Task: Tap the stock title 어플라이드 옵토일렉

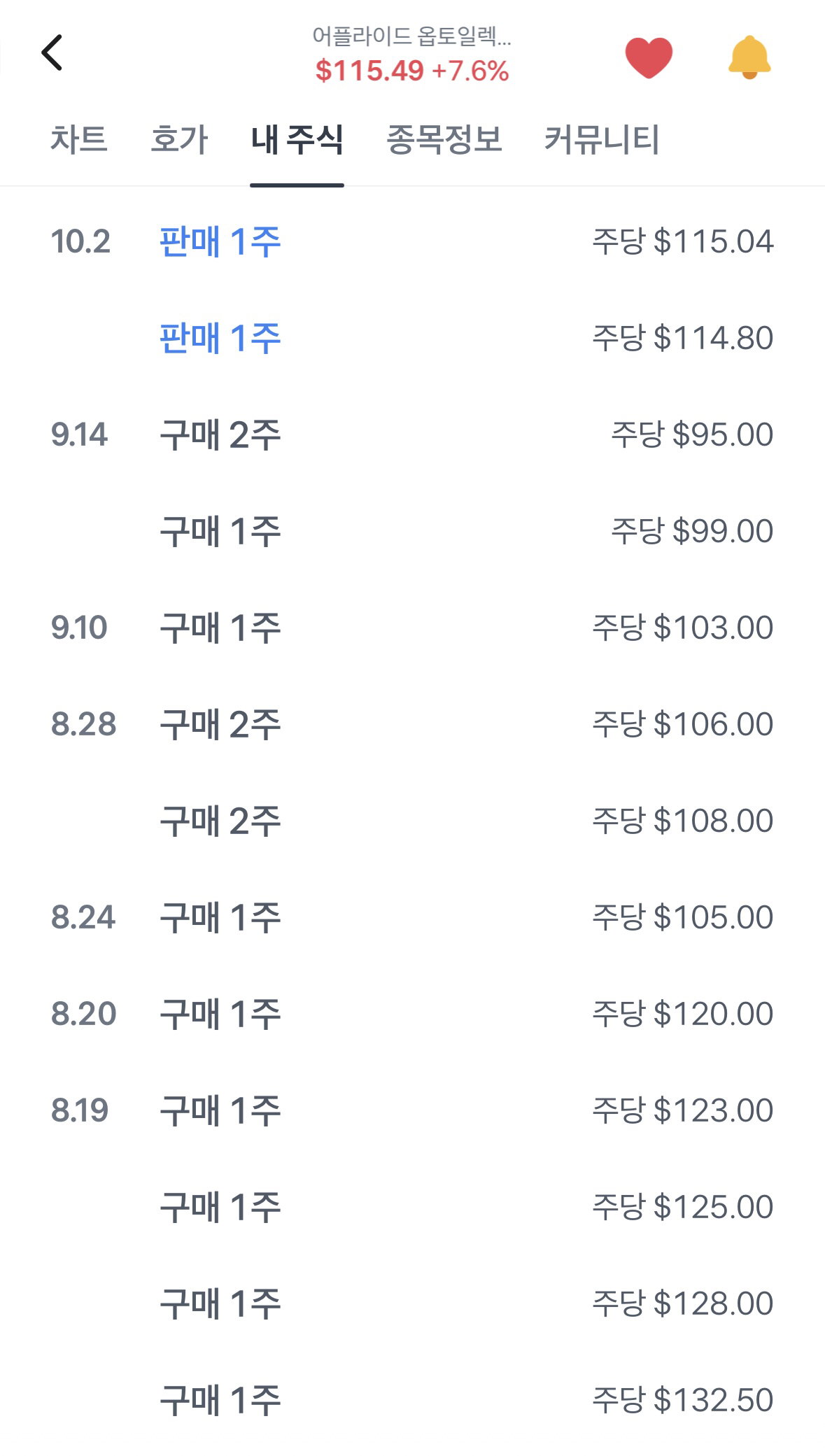Action: click(412, 36)
